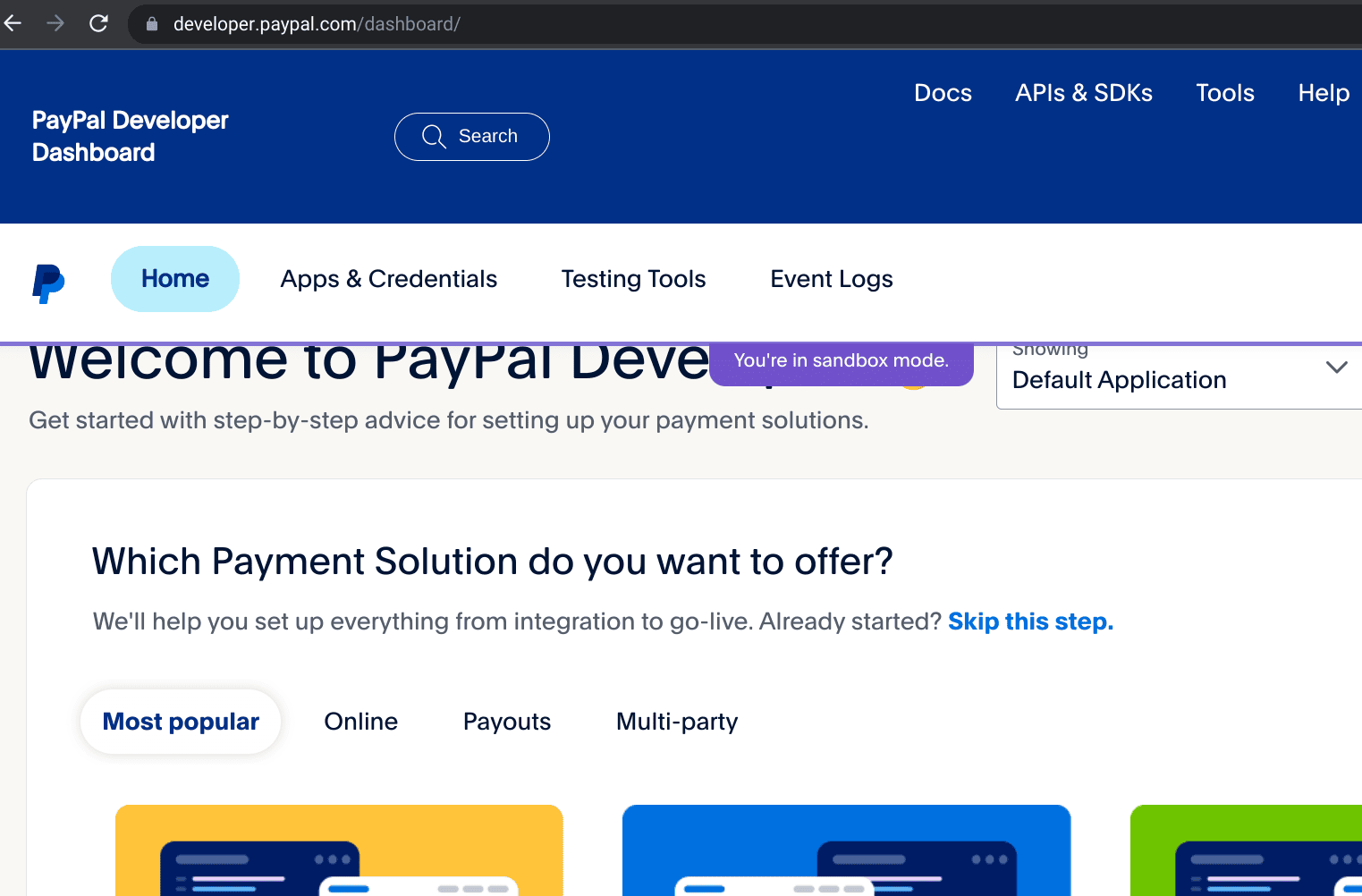Open the Help menu

[x=1324, y=93]
